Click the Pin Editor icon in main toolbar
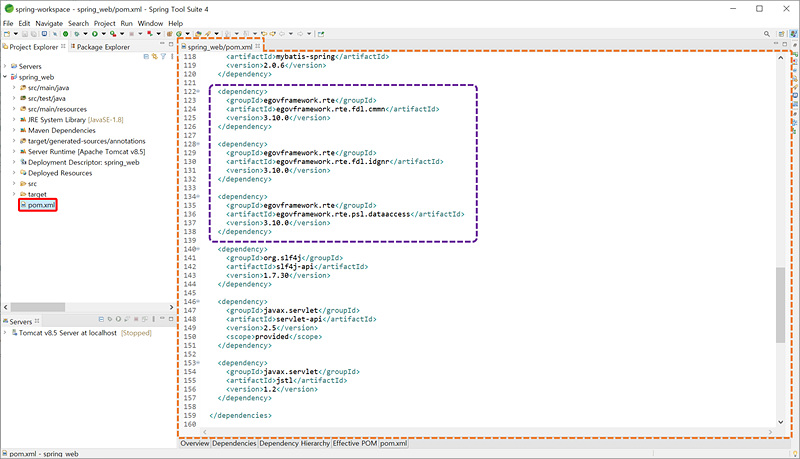This screenshot has width=800, height=459. (x=320, y=34)
